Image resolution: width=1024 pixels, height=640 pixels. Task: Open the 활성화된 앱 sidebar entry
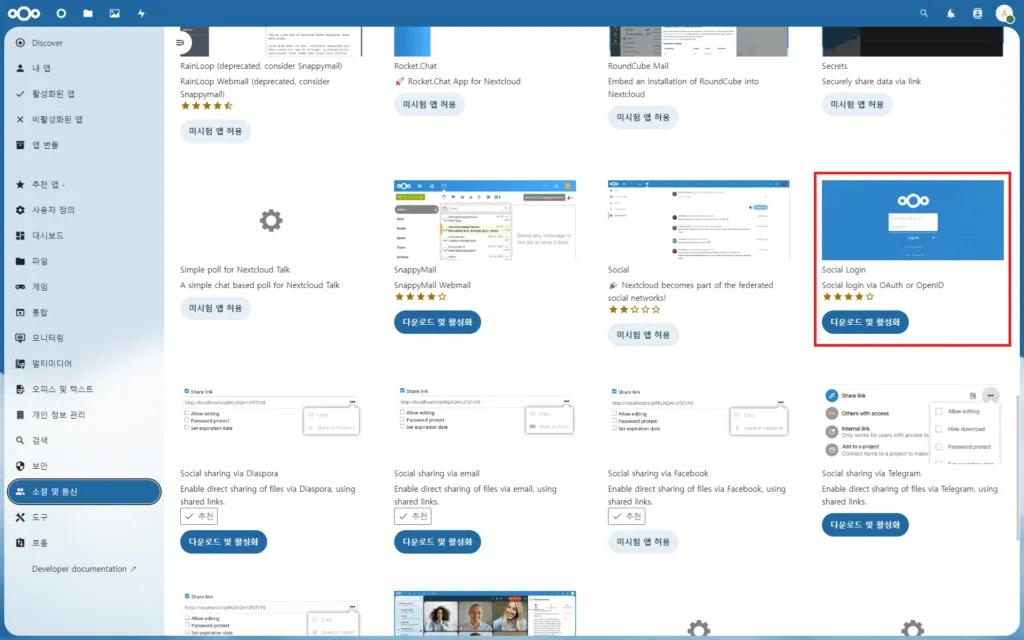[x=60, y=93]
